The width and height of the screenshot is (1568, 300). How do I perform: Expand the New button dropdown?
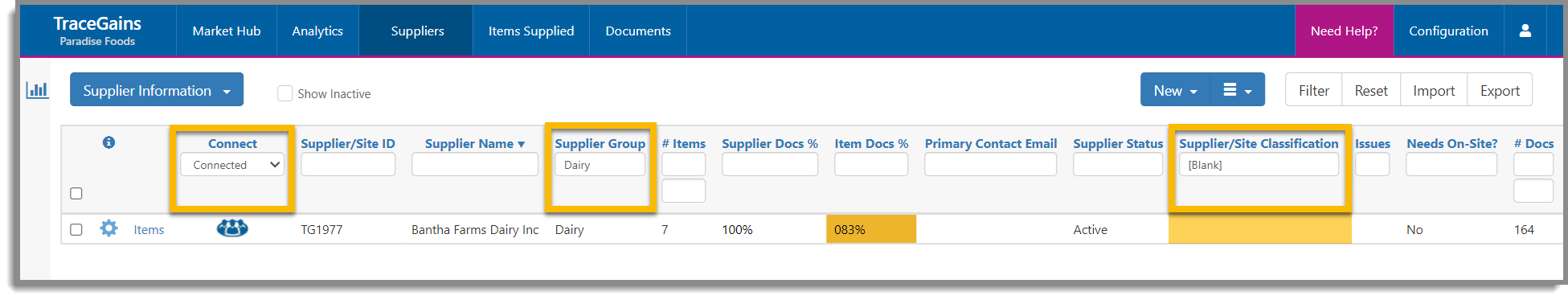[1175, 90]
